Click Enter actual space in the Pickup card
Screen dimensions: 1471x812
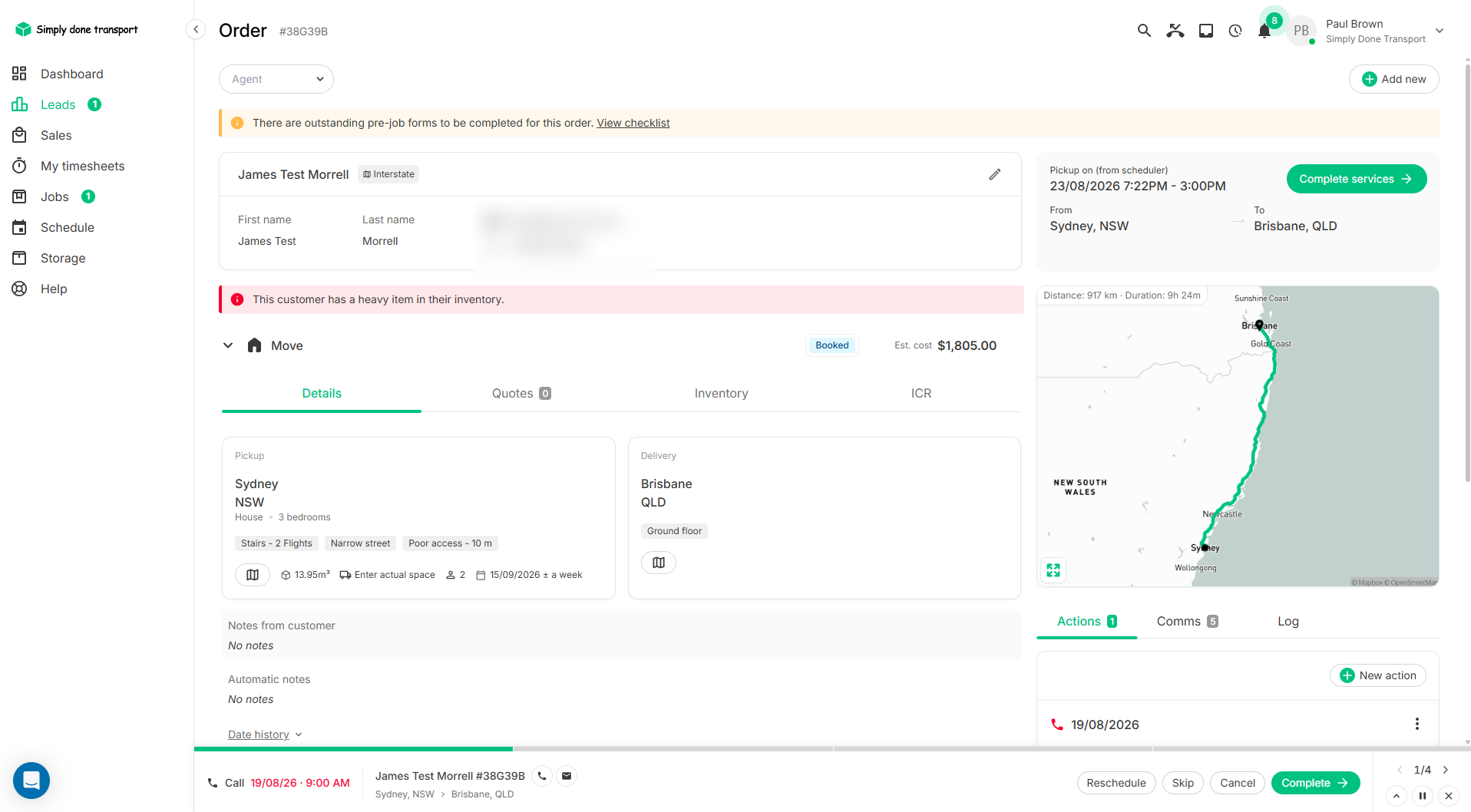[388, 575]
